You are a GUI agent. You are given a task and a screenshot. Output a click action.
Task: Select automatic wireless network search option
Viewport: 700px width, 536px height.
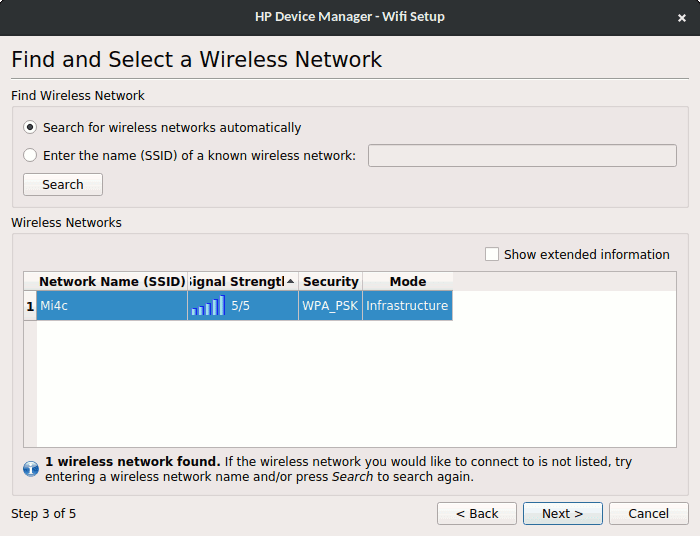click(x=30, y=127)
